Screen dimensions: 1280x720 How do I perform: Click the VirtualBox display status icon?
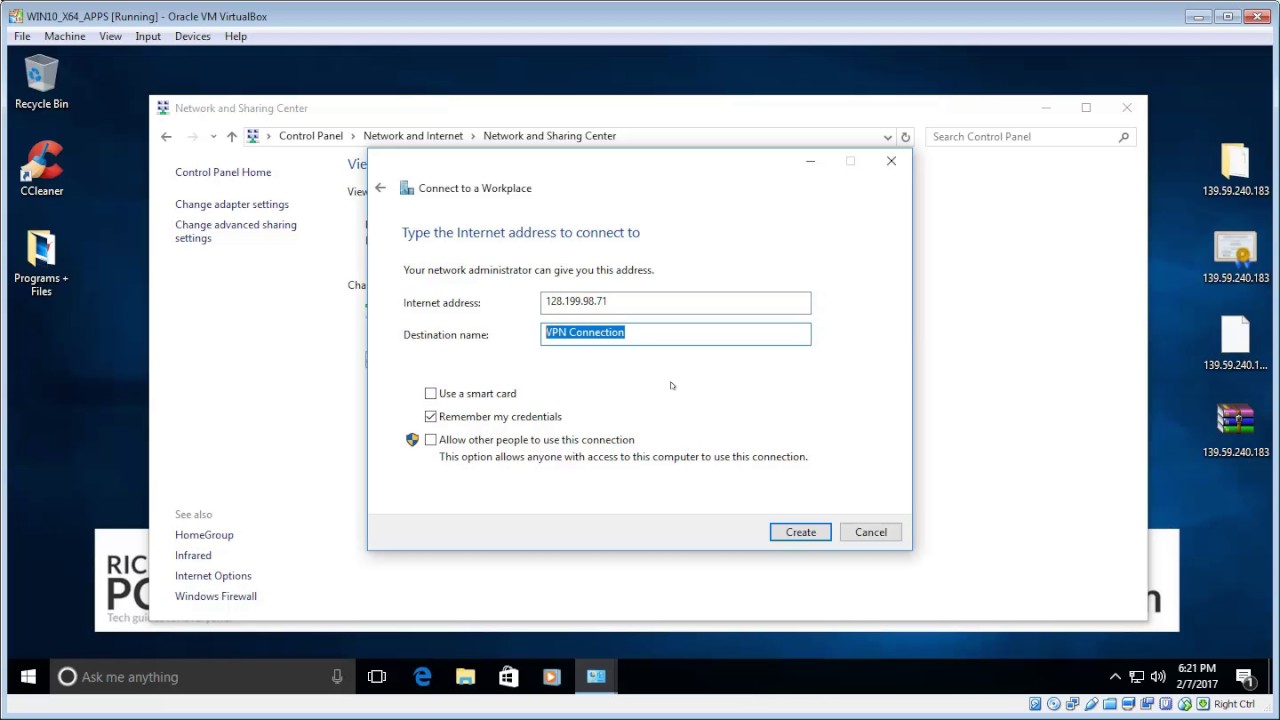click(1130, 704)
